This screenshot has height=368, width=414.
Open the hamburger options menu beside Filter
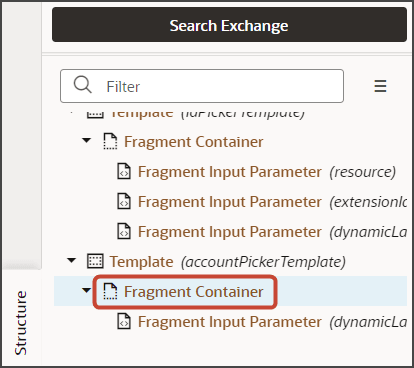380,86
